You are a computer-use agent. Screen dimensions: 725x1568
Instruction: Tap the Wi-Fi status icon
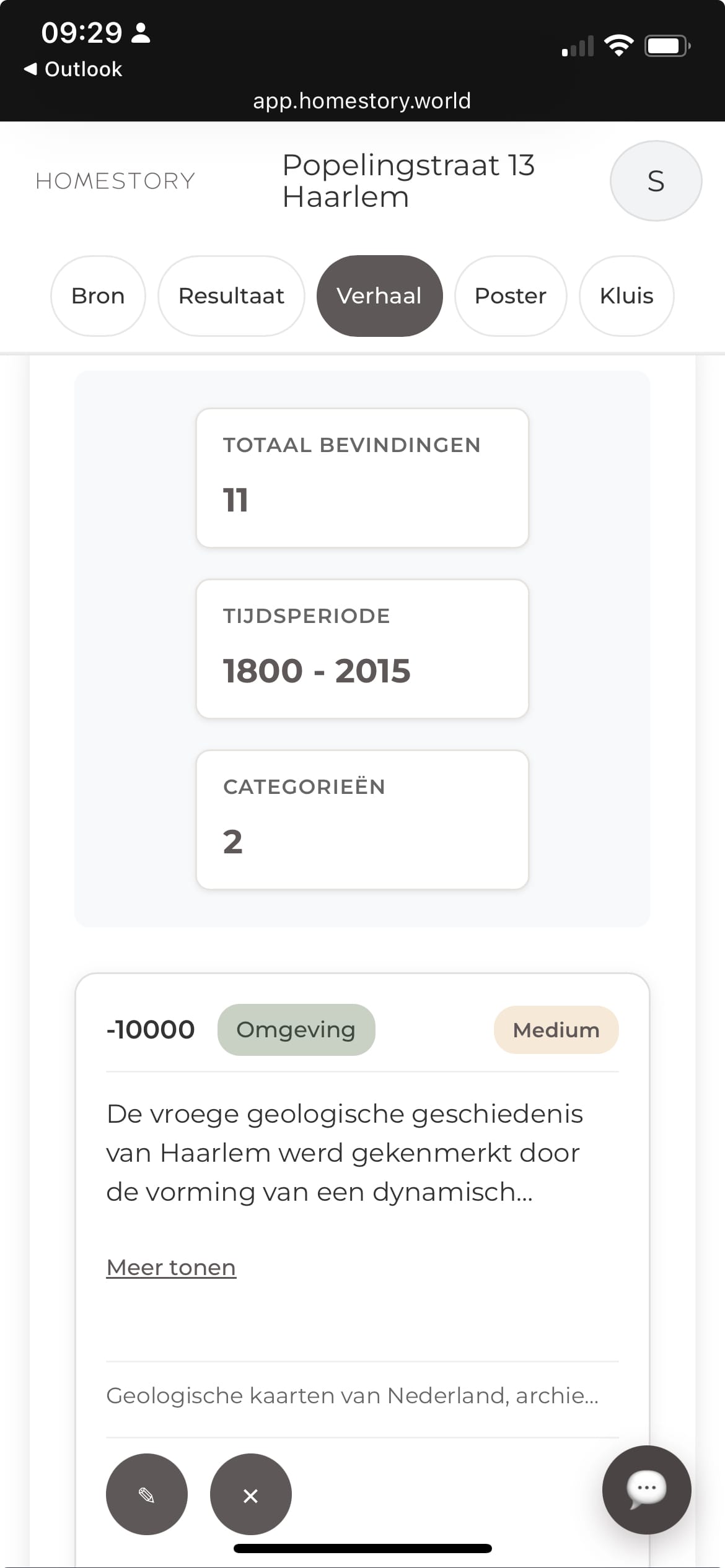pos(618,46)
